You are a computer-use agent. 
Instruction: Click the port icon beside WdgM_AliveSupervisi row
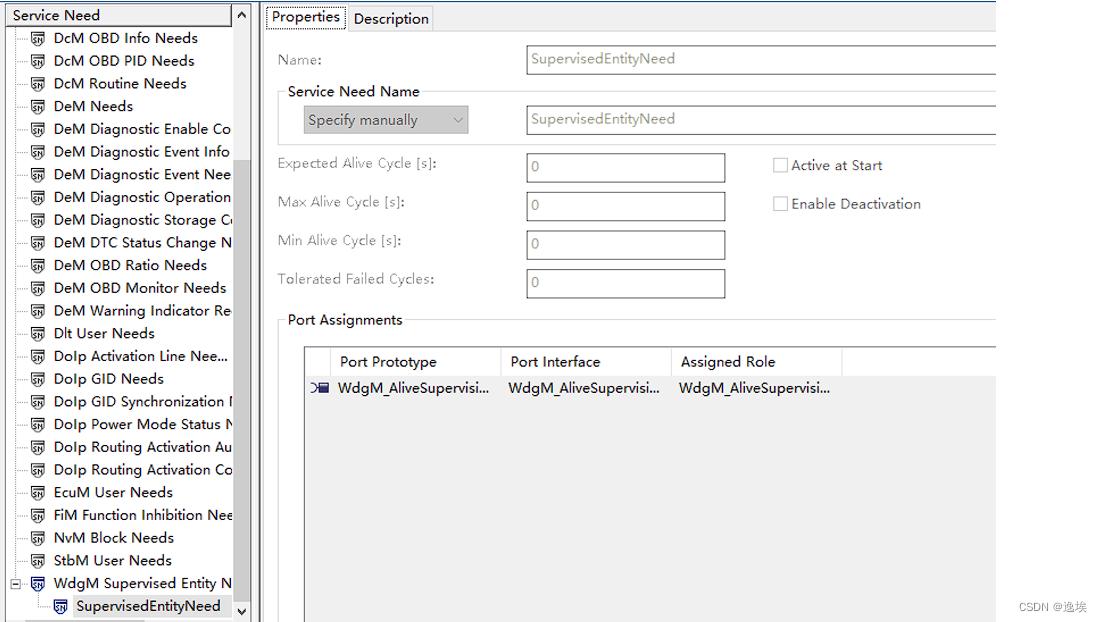pyautogui.click(x=318, y=388)
